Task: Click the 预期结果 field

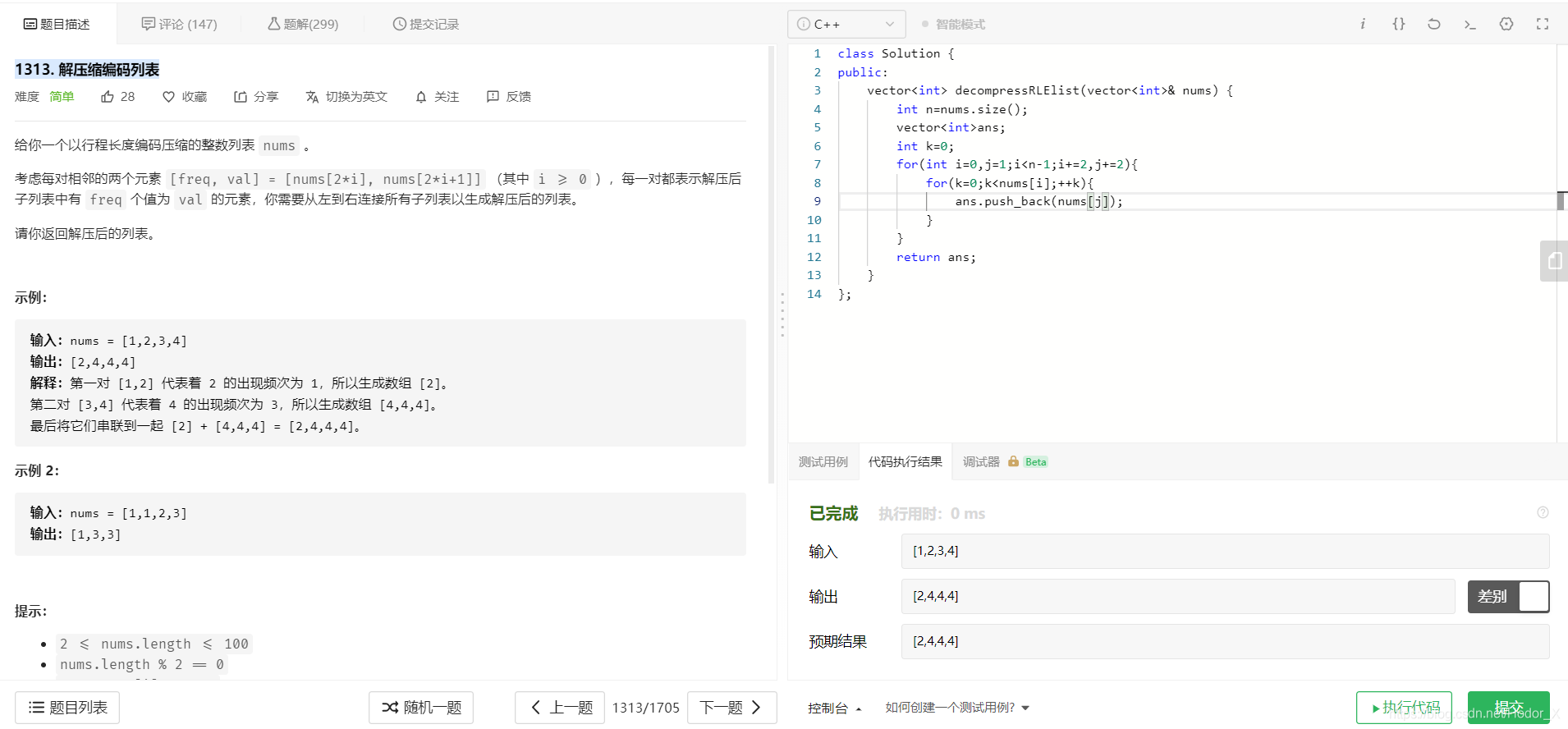Action: [1225, 641]
